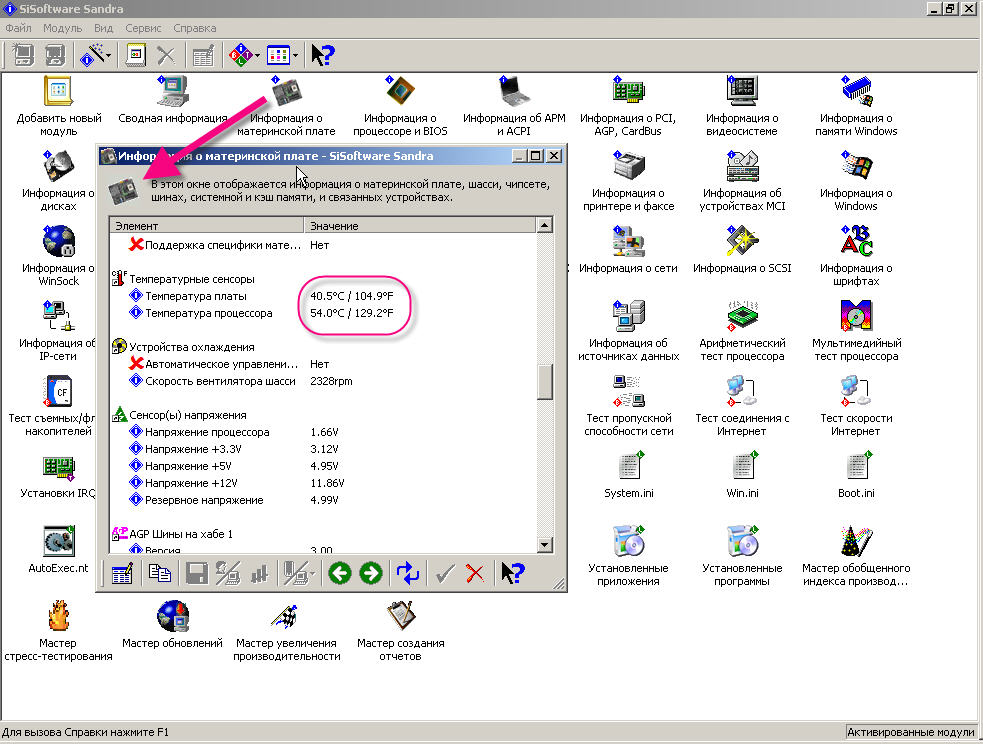Viewport: 983px width, 744px height.
Task: Launch Тест соединения с Интернет
Action: 742,406
